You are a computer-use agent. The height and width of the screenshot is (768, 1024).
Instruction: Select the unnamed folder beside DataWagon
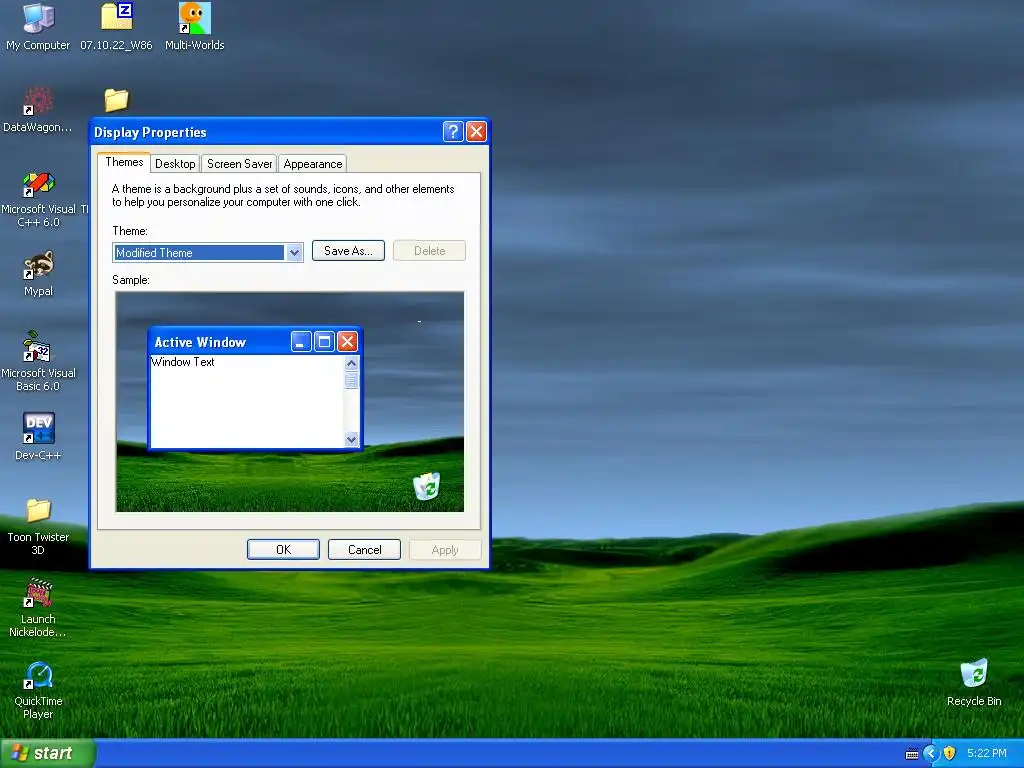pyautogui.click(x=117, y=100)
